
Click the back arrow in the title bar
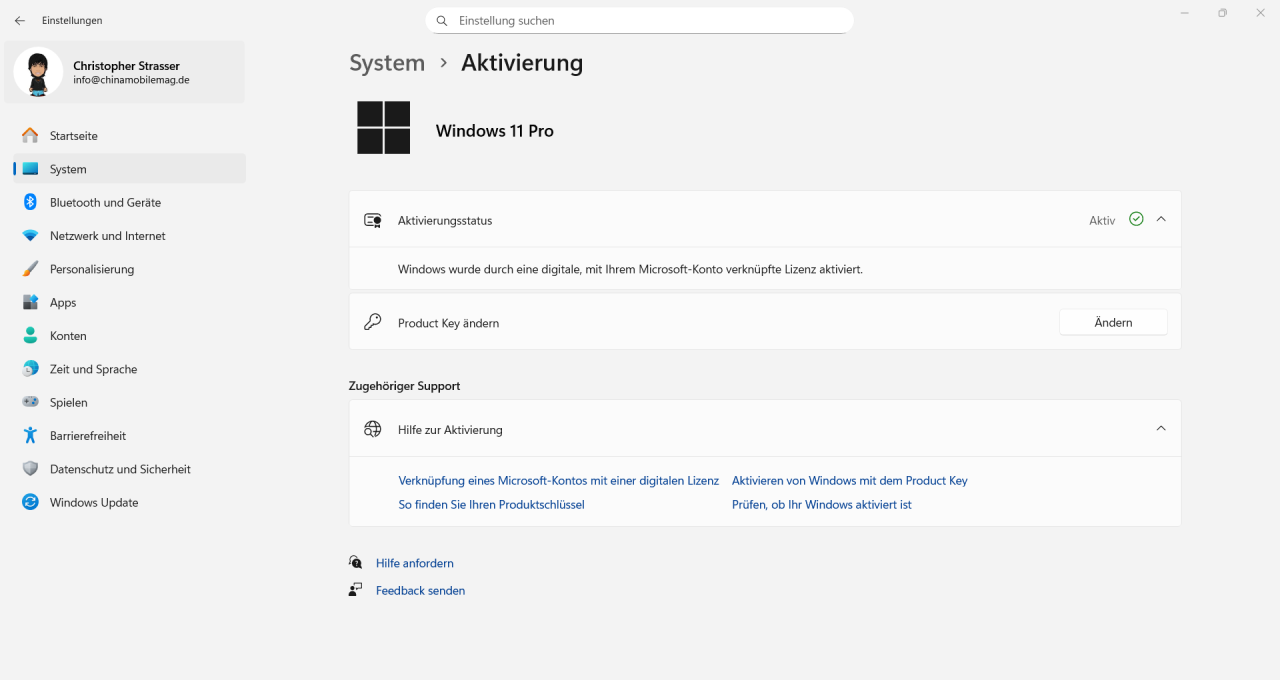click(x=20, y=20)
